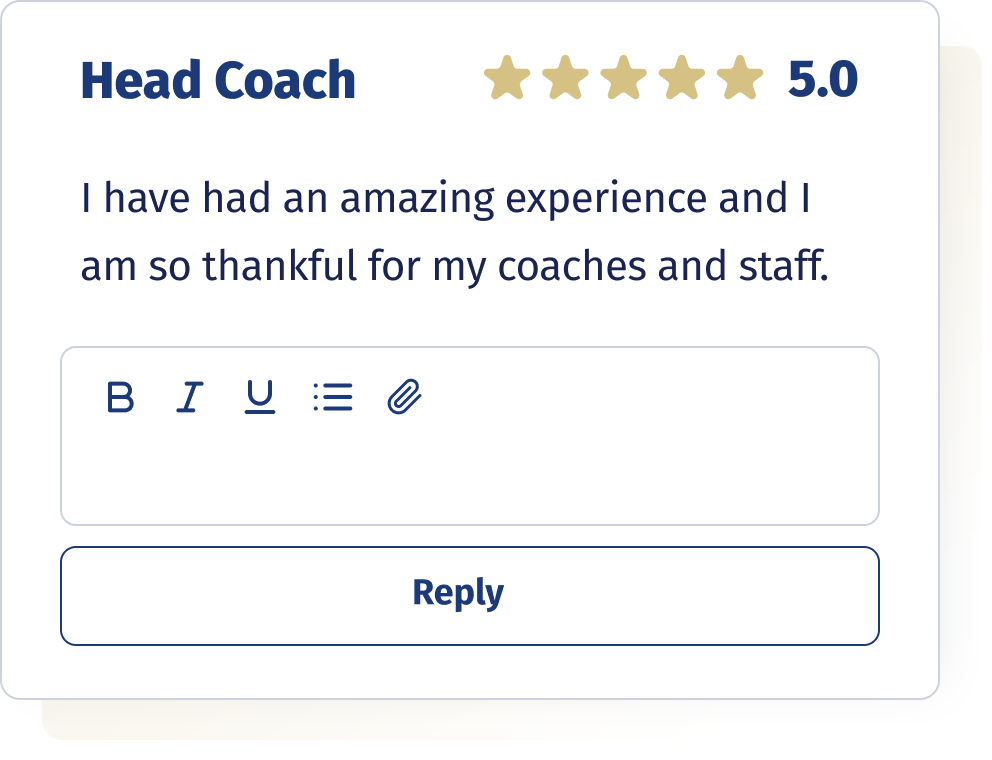Select the second gold rating star
This screenshot has height=760, width=992.
click(565, 78)
